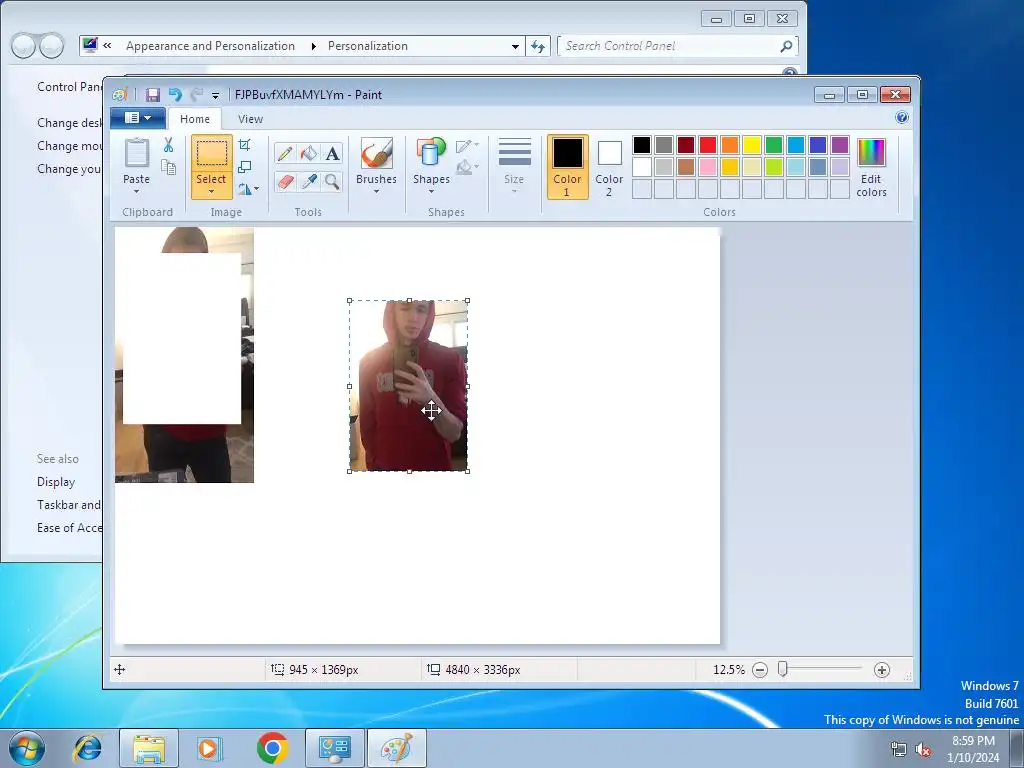
Task: Click the Resize icon in Image group
Action: [x=244, y=167]
